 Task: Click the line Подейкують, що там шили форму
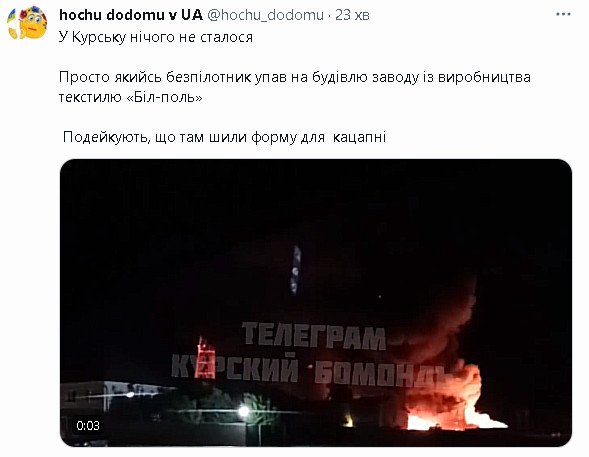point(224,137)
